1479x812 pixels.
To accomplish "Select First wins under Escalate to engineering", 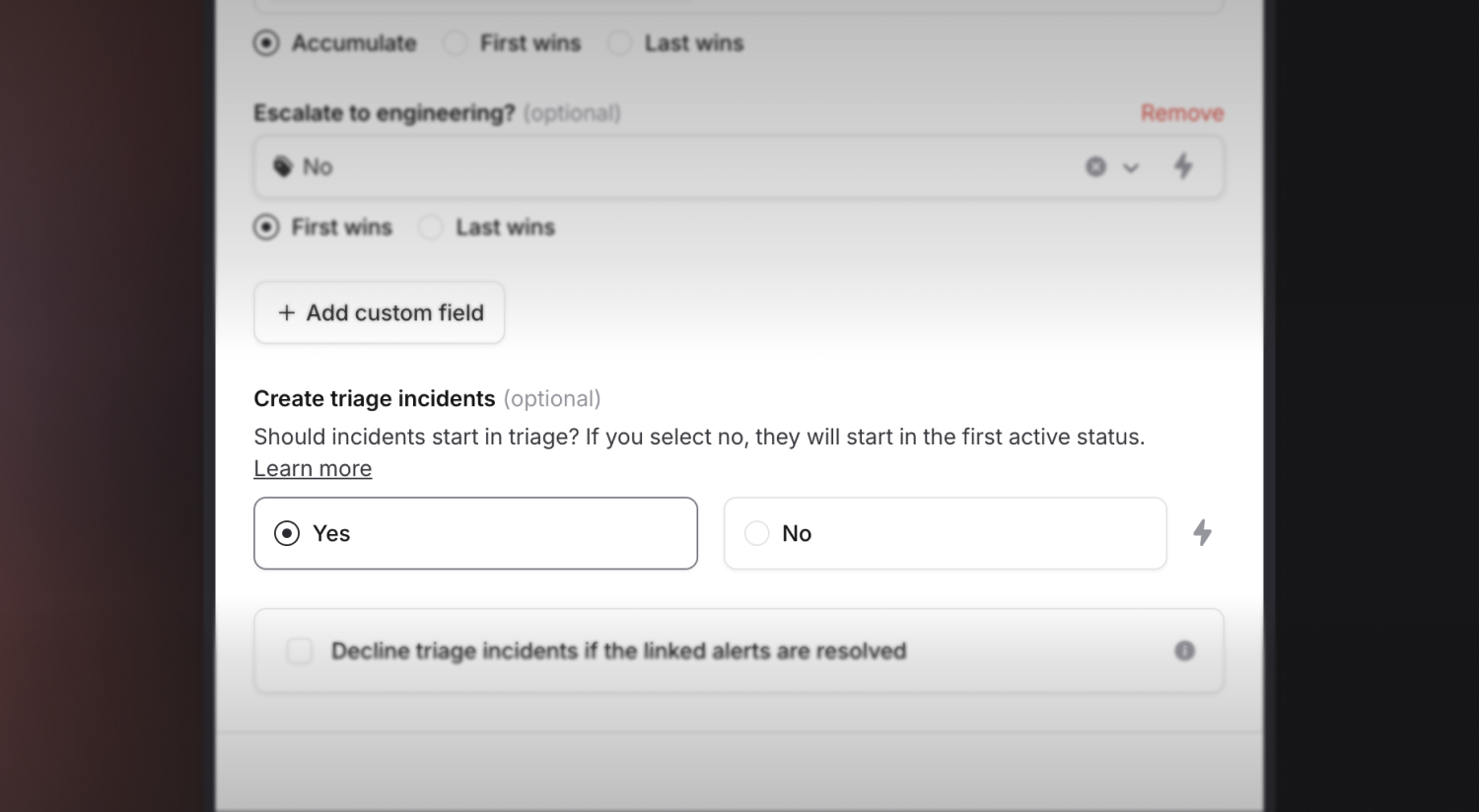I will (266, 228).
